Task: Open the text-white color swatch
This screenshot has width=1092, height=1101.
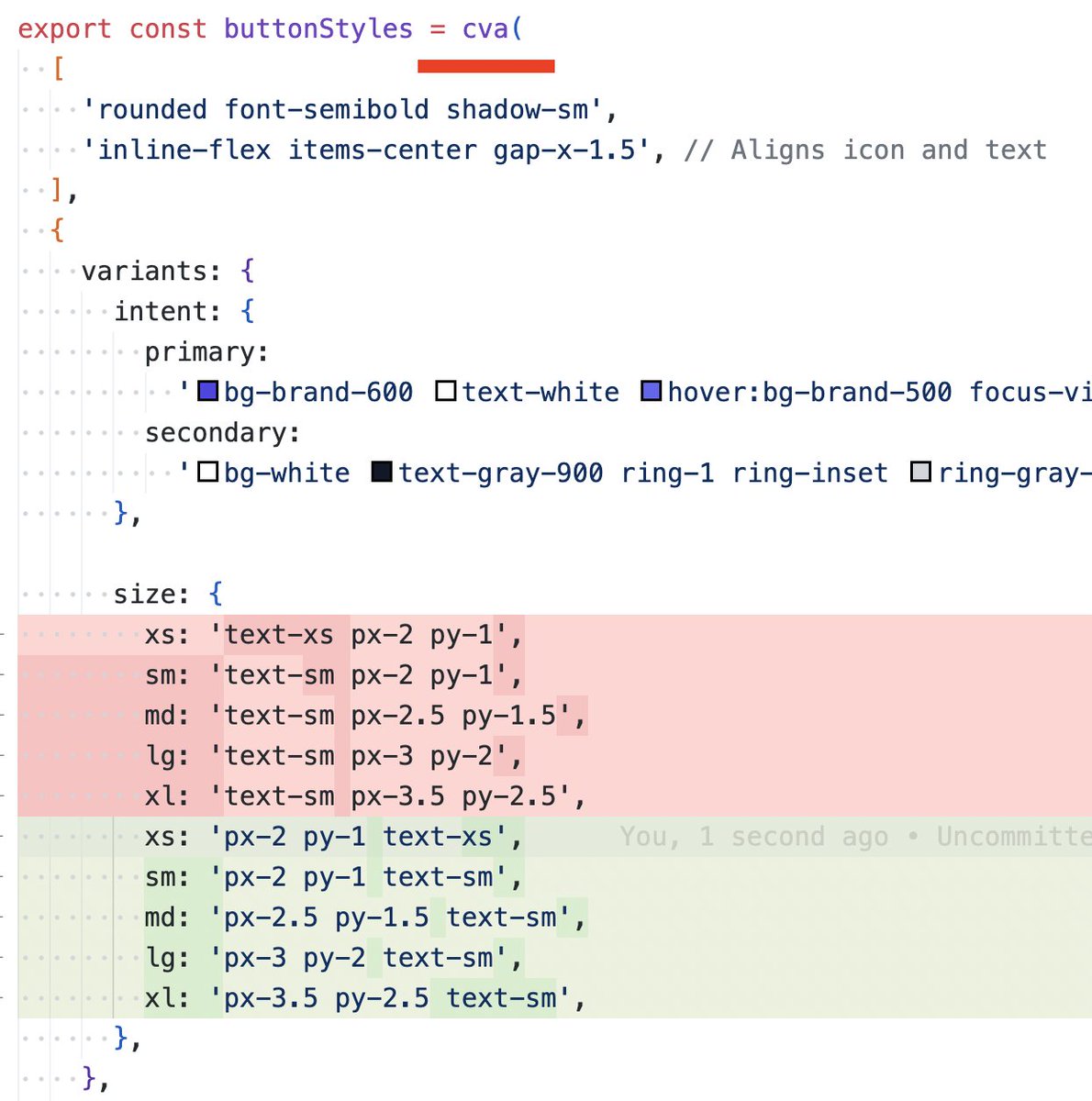Action: coord(446,392)
